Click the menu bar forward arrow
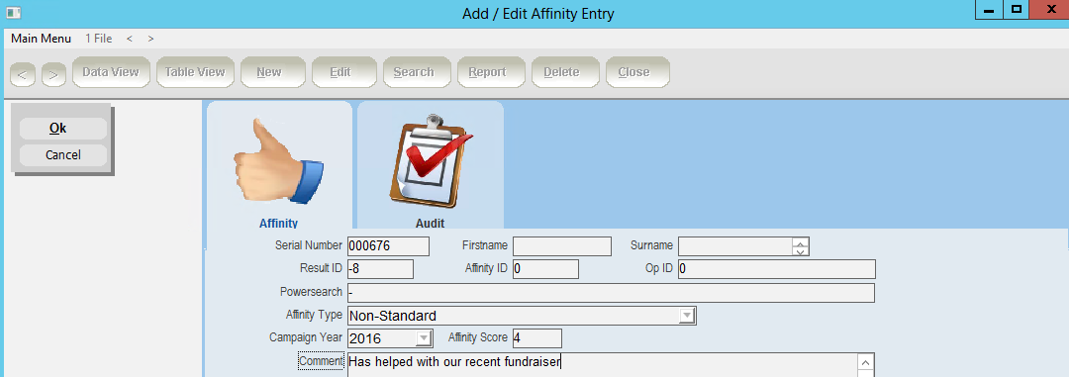1069x377 pixels. [x=151, y=39]
